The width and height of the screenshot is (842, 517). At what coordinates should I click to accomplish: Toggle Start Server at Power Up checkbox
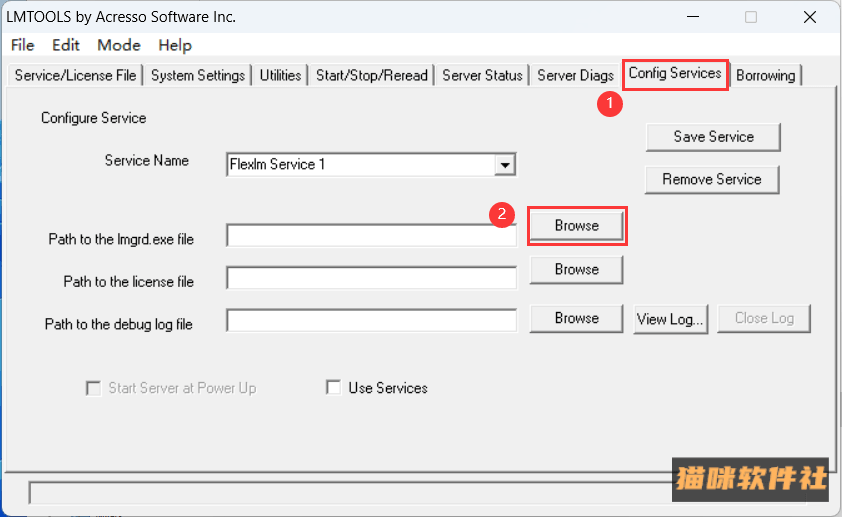[x=93, y=388]
